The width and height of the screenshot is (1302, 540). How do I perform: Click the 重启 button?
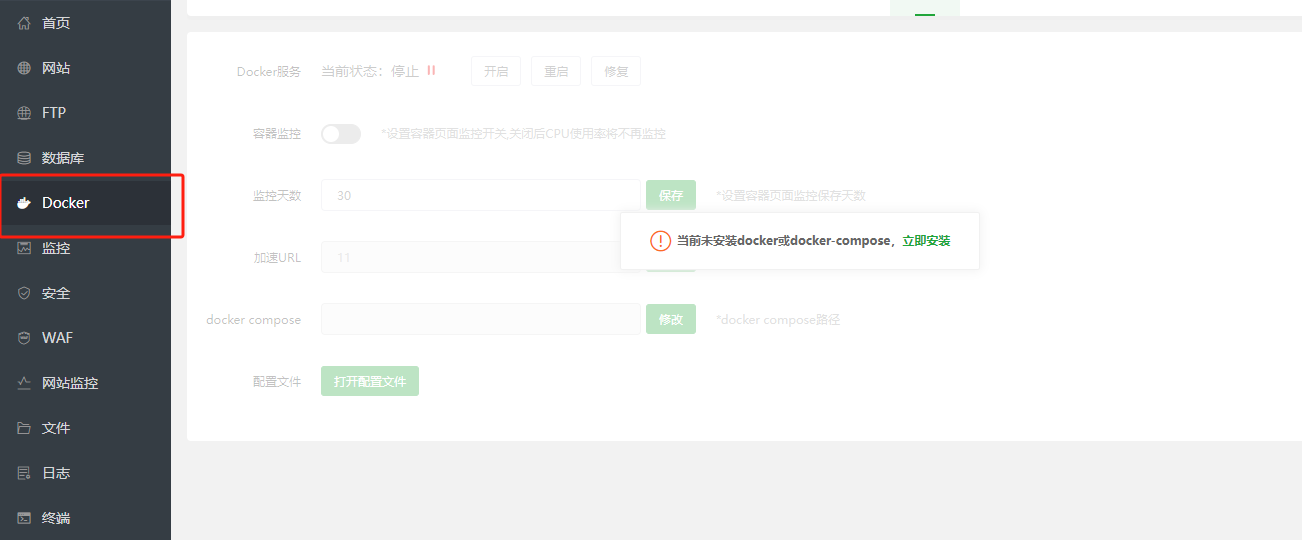(x=556, y=71)
